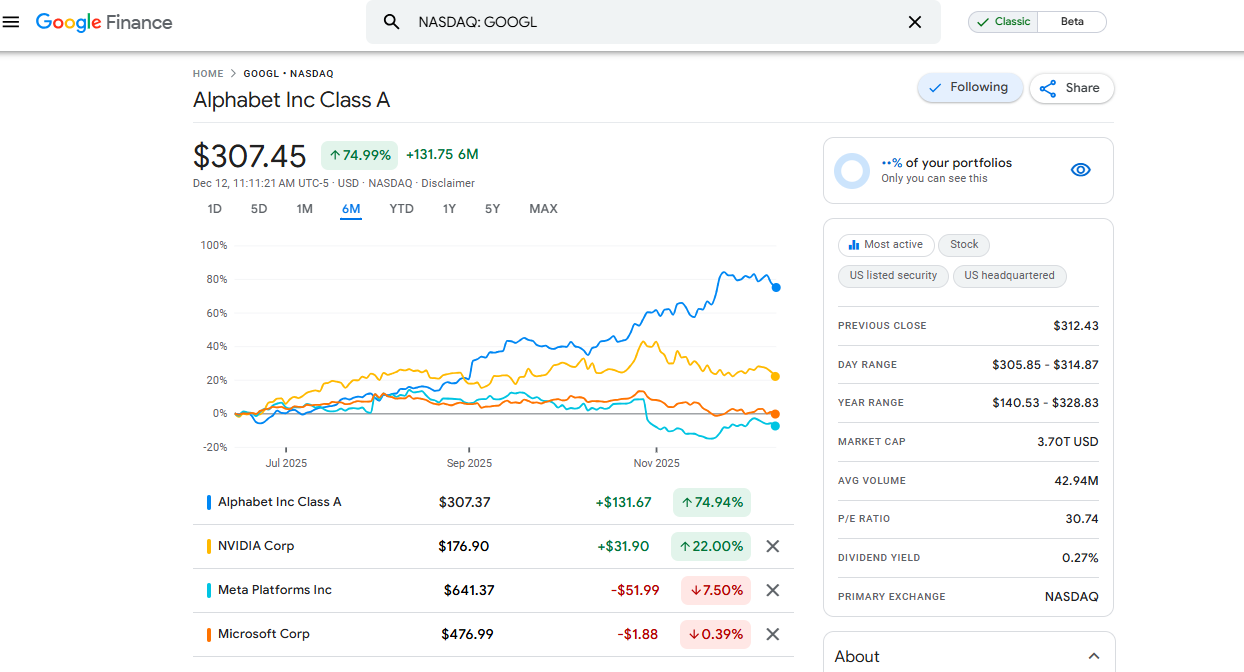The image size is (1244, 672).
Task: Click the yellow NVIDIA color marker
Action: coord(208,546)
